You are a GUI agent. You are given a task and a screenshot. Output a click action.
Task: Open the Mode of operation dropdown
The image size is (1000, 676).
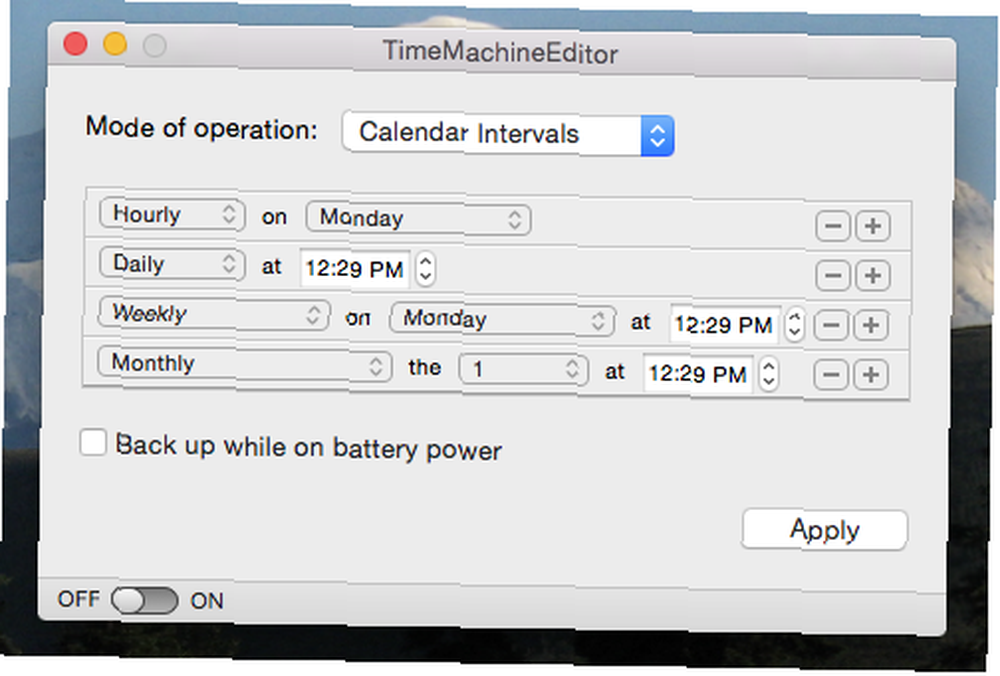click(x=508, y=134)
